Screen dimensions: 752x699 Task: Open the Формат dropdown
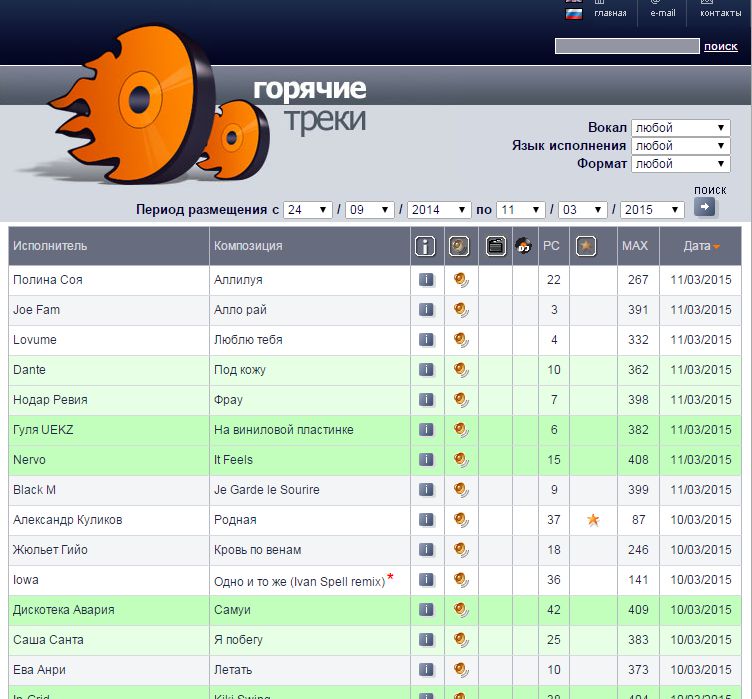[680, 164]
